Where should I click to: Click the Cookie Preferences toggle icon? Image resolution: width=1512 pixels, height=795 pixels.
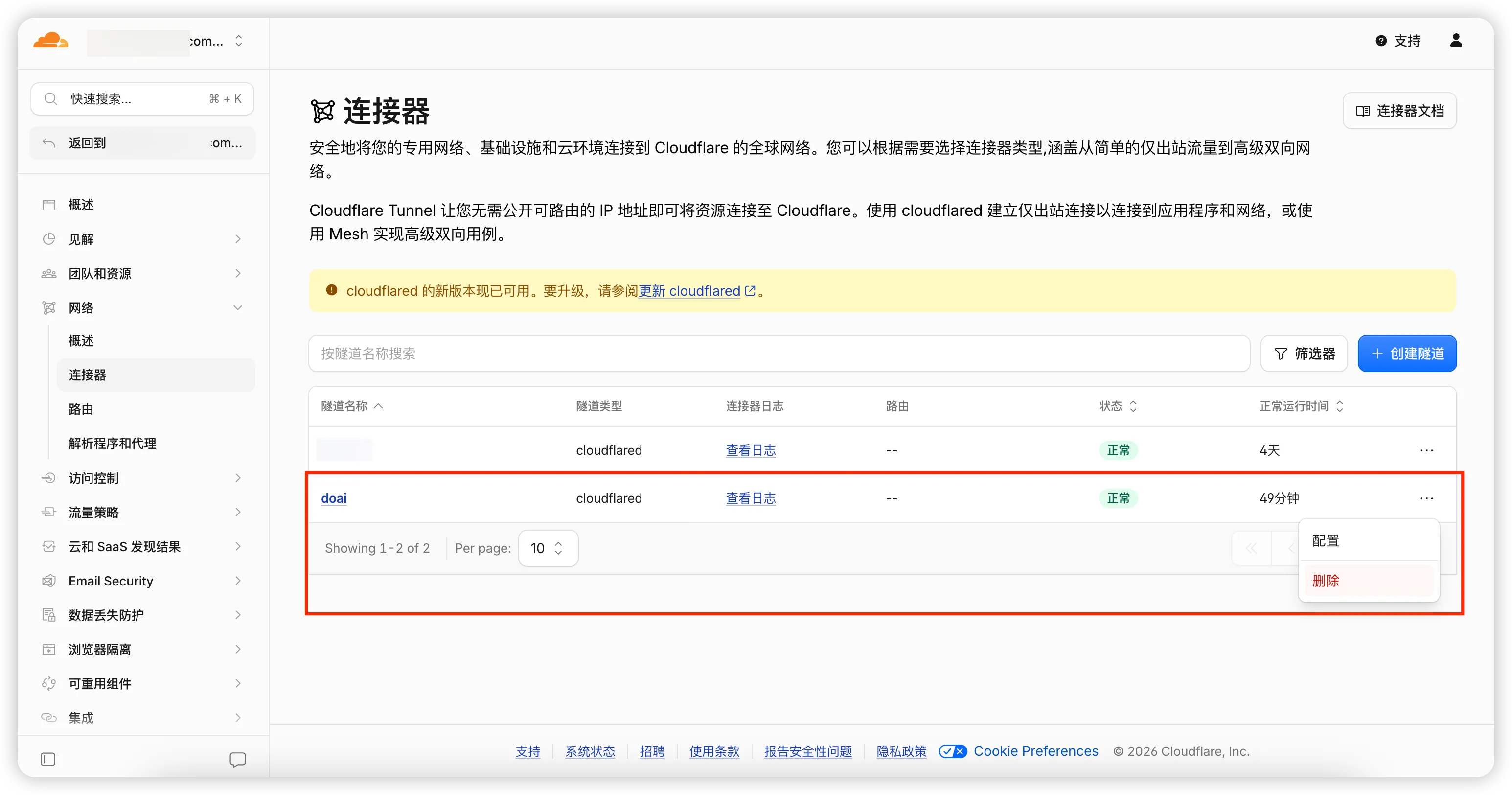(953, 751)
